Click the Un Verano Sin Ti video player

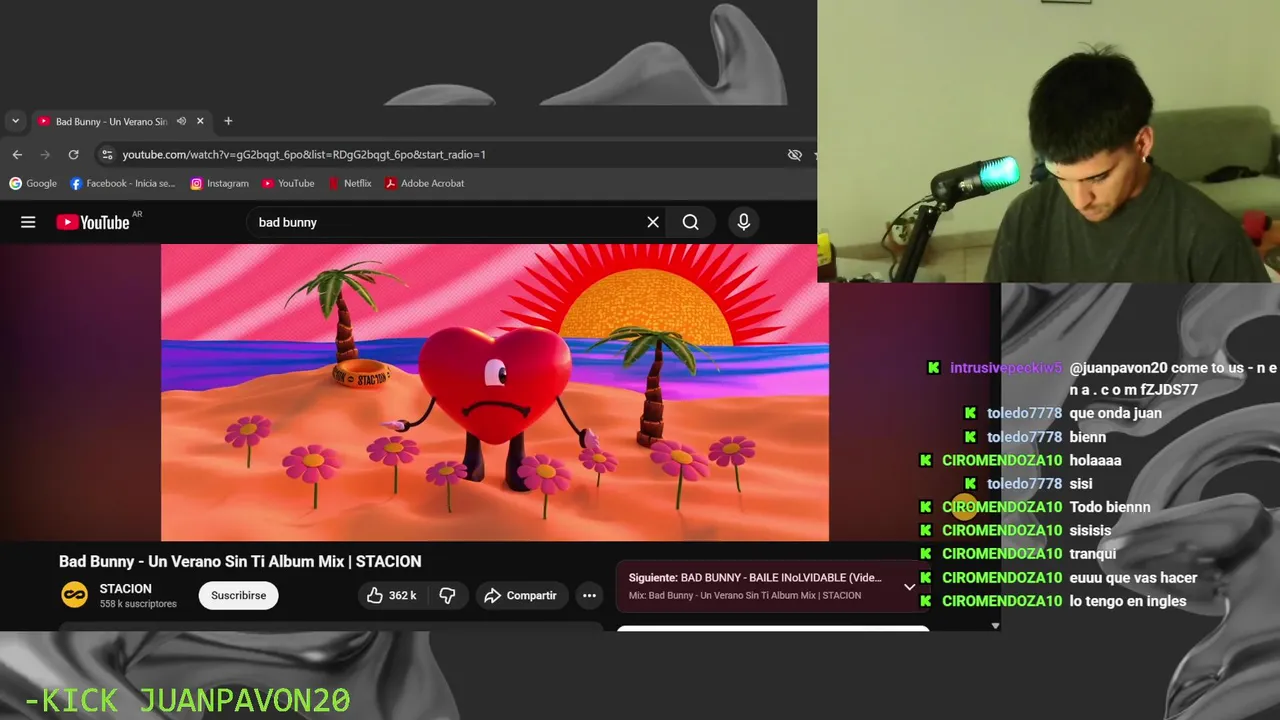click(494, 392)
